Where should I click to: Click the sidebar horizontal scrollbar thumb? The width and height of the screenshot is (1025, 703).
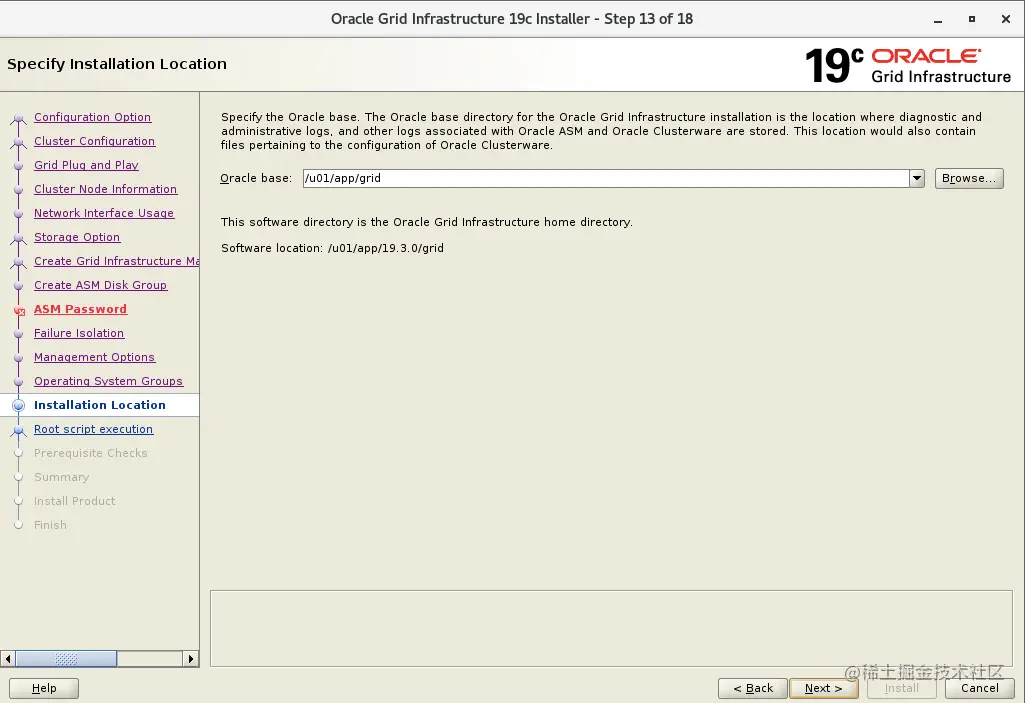66,659
